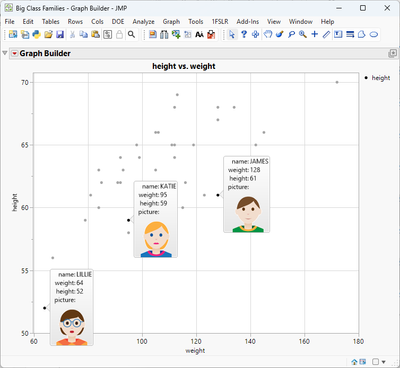Viewport: 400px width, 368px height.
Task: Select the Help question mark tool
Action: 244,34
